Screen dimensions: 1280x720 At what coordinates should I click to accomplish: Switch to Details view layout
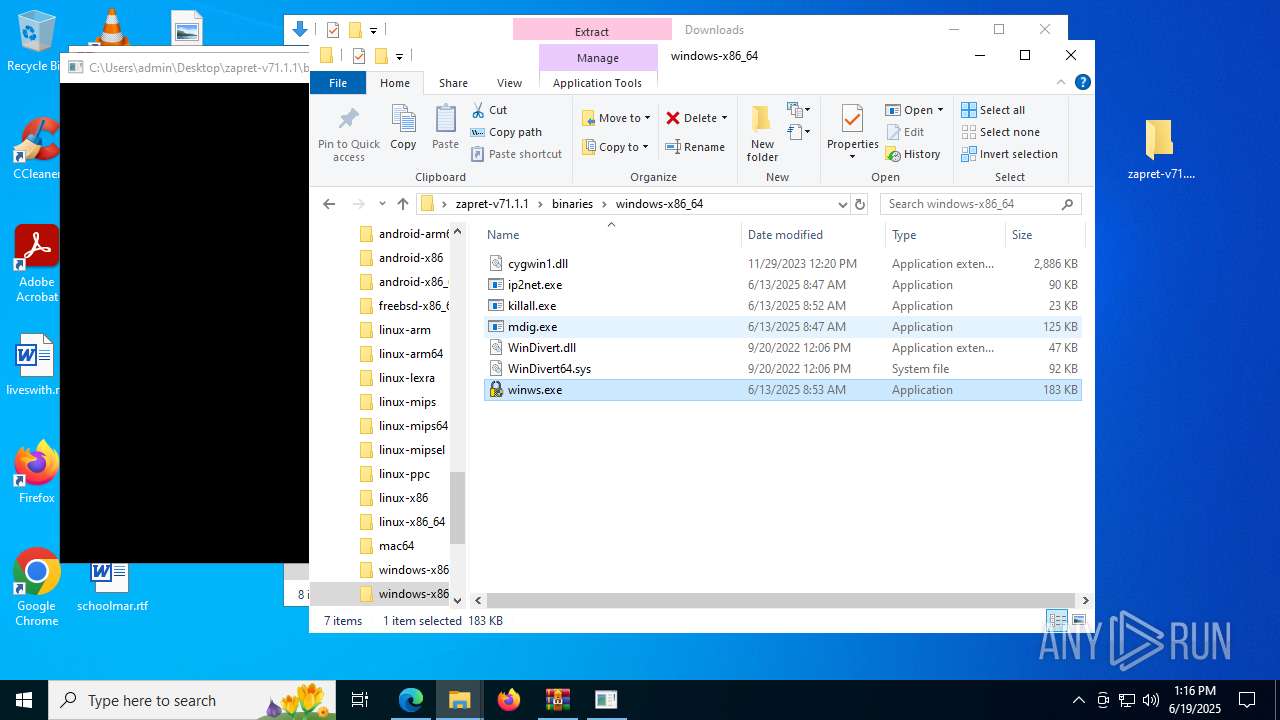[1057, 621]
